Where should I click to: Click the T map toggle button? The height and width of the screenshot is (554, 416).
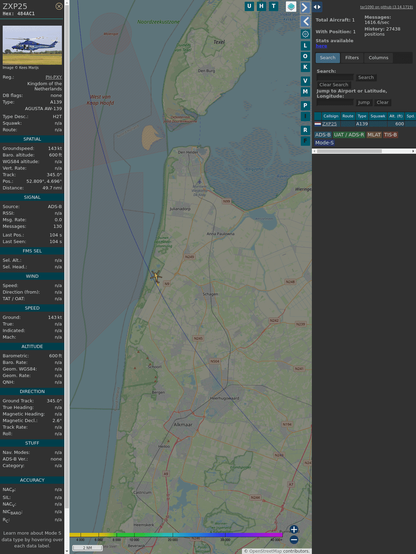[273, 6]
